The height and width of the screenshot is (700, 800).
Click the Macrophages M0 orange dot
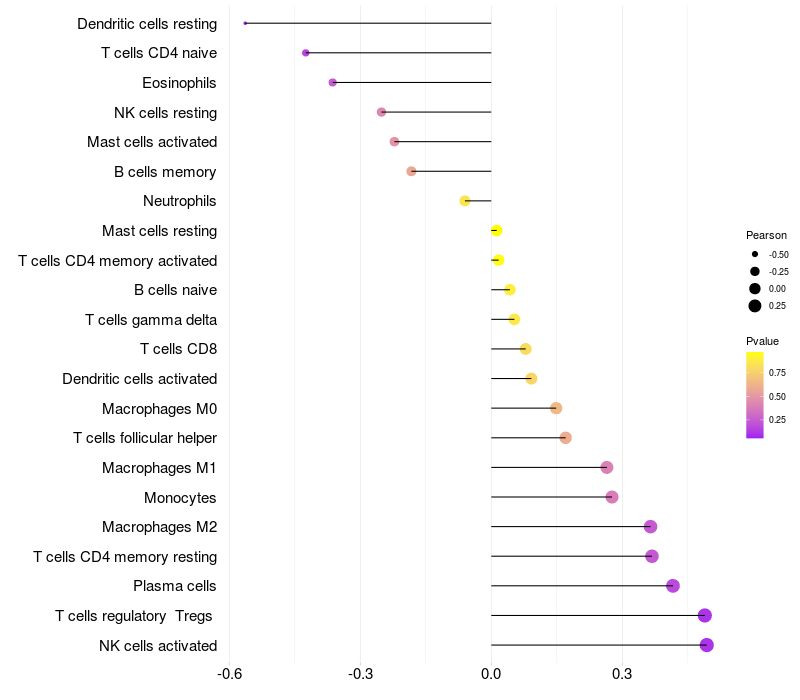(556, 408)
